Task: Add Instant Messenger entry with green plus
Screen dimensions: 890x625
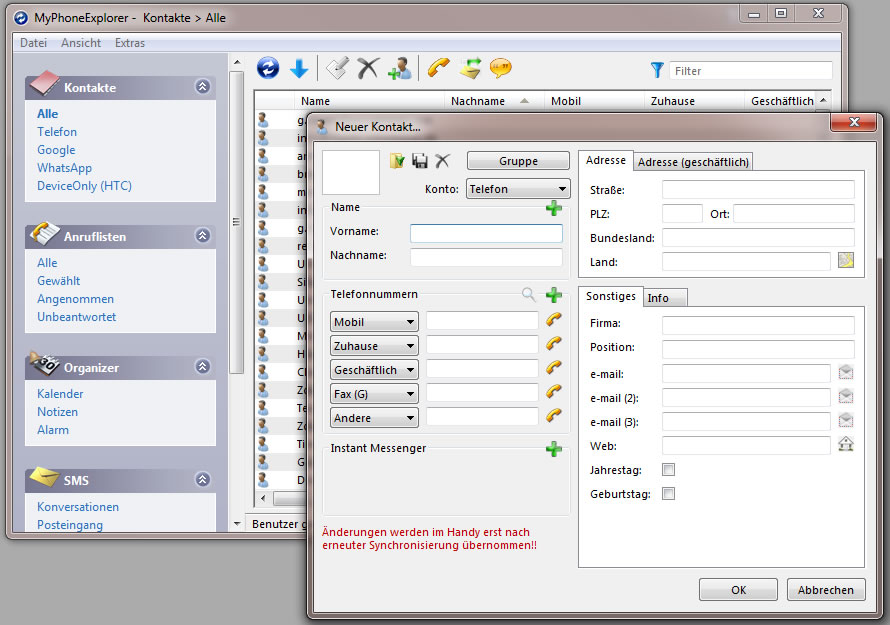Action: point(553,449)
